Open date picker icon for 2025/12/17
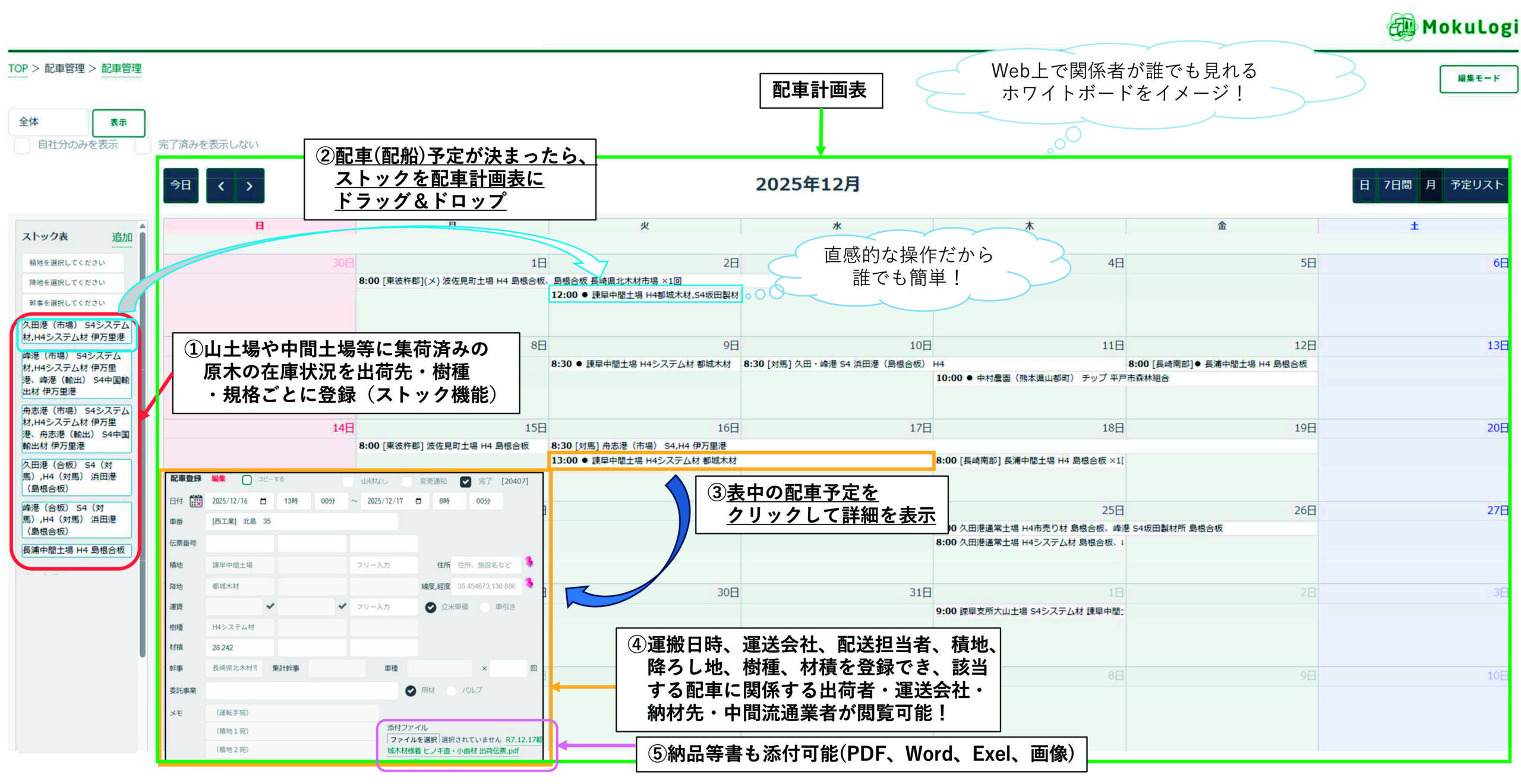1521x784 pixels. point(418,501)
